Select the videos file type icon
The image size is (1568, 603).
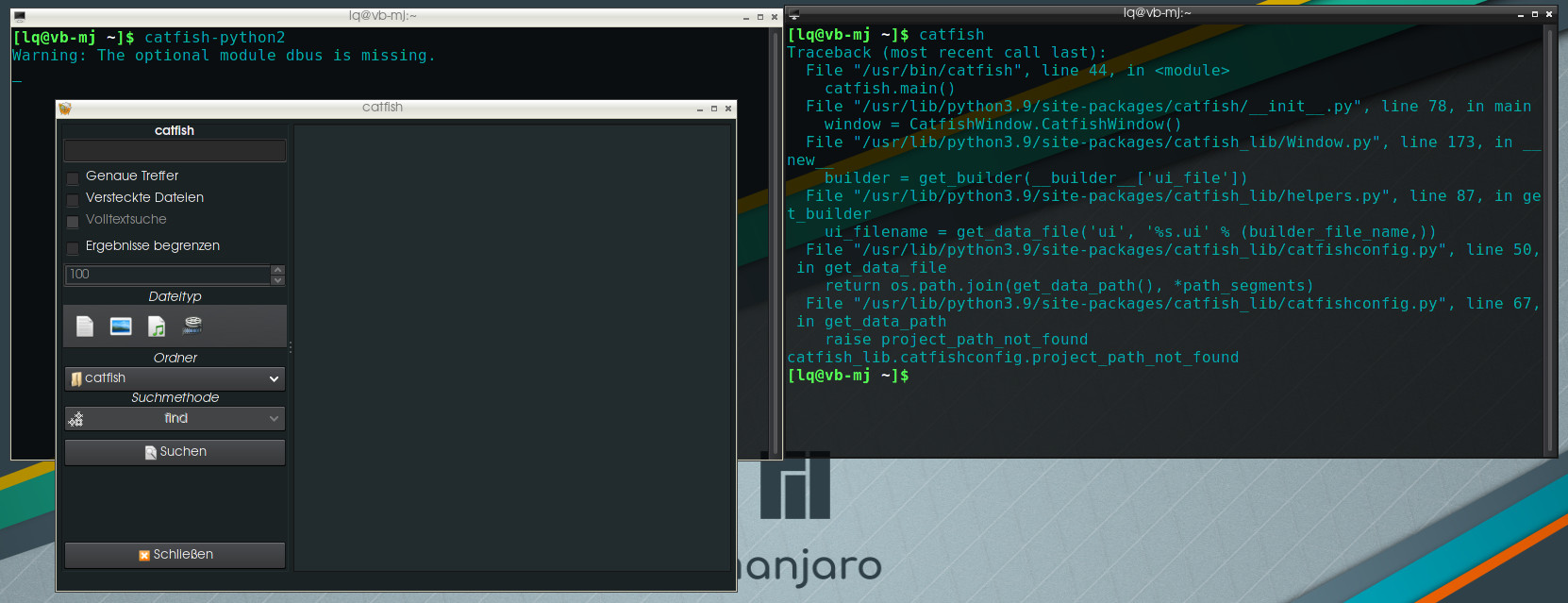192,326
